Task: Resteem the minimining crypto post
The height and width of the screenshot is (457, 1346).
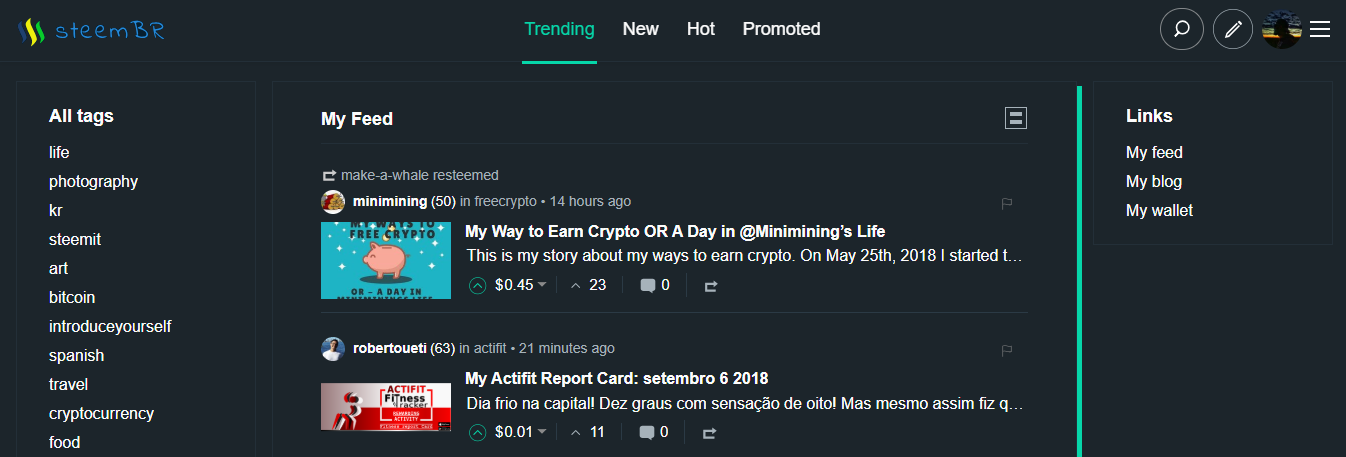Action: (x=710, y=286)
